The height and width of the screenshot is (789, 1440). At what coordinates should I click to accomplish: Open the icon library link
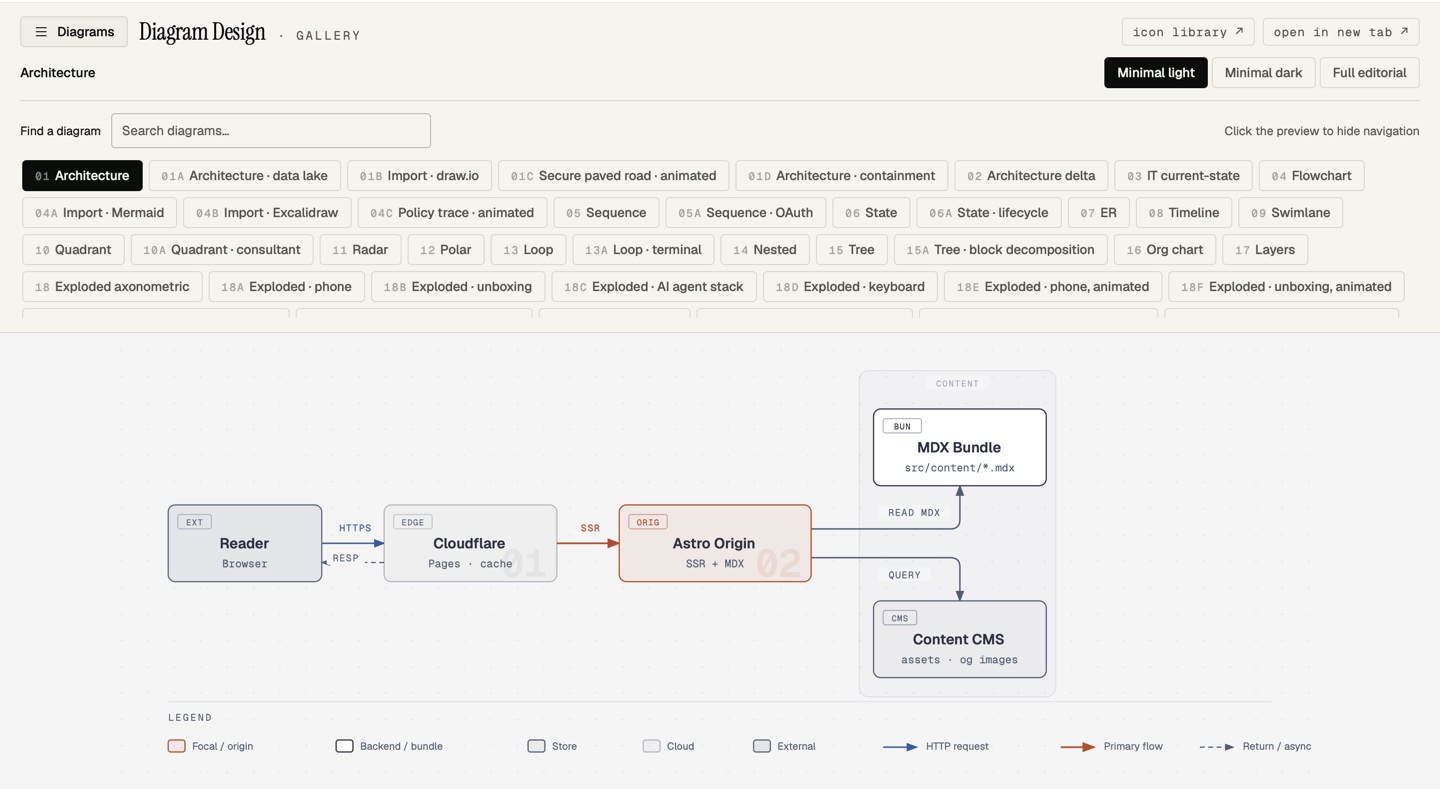click(x=1188, y=32)
